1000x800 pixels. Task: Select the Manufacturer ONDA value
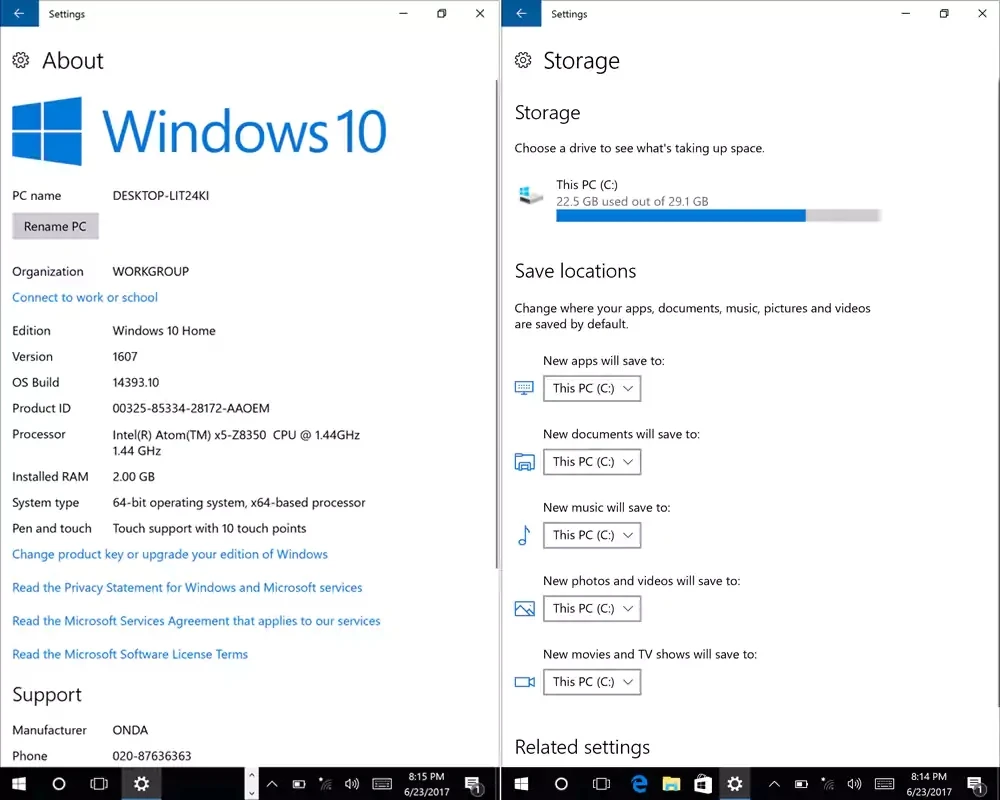point(130,730)
